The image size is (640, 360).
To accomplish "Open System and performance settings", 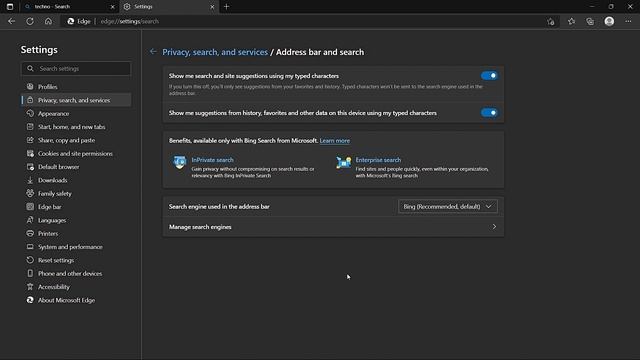I will click(x=76, y=247).
